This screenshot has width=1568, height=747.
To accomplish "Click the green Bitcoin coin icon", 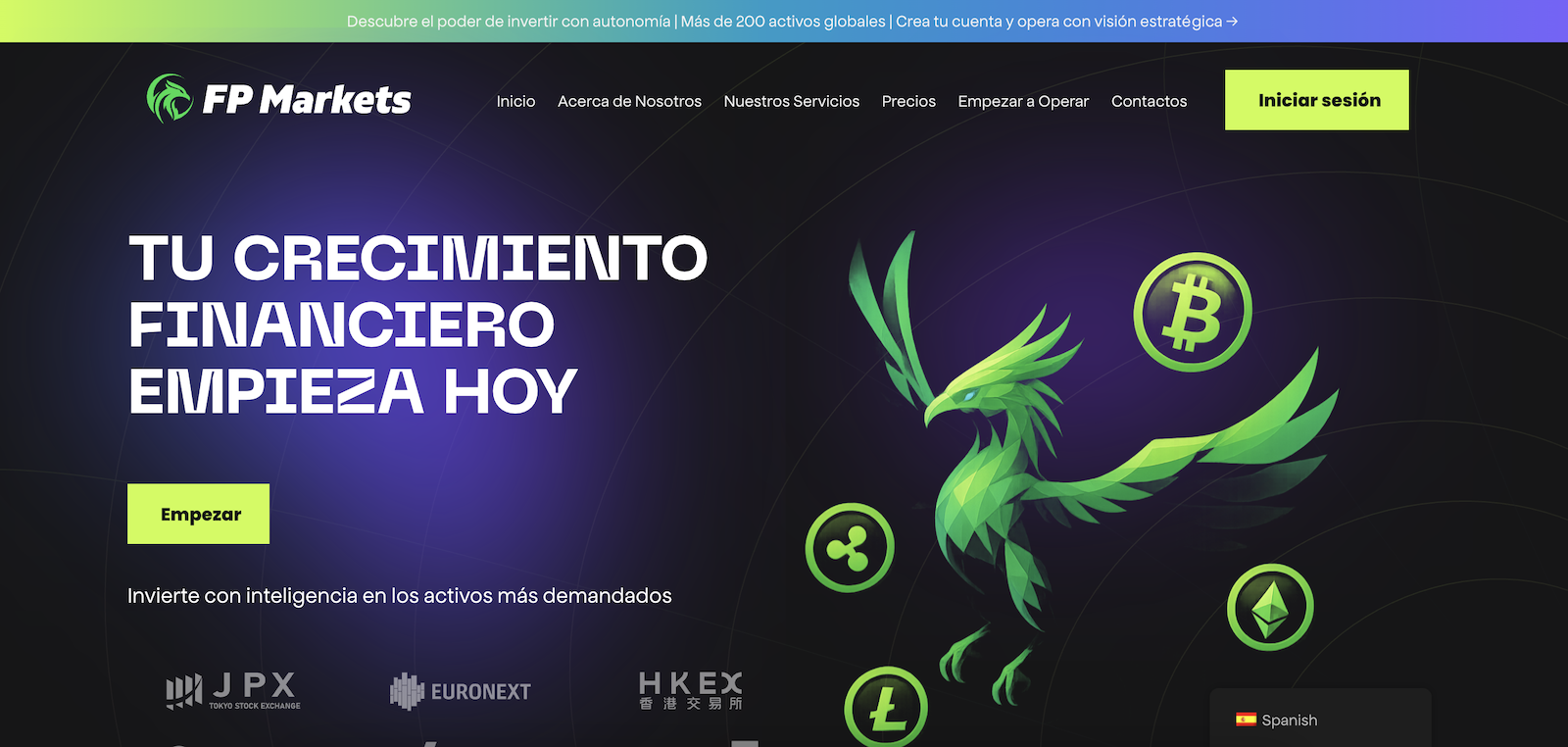I will pos(1193,312).
